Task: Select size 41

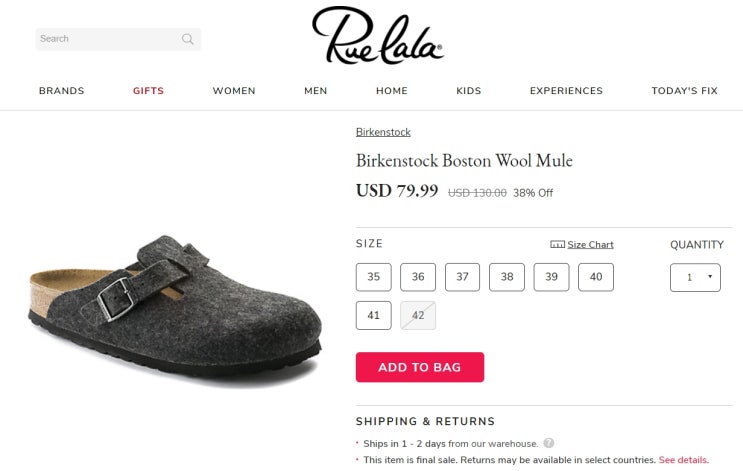Action: 374,315
